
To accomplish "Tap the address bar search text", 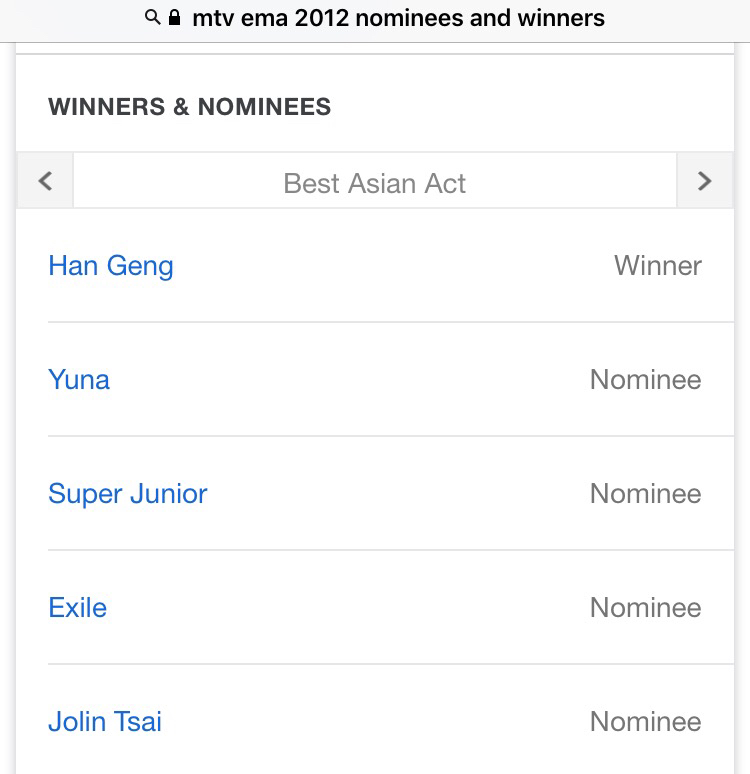I will point(398,18).
